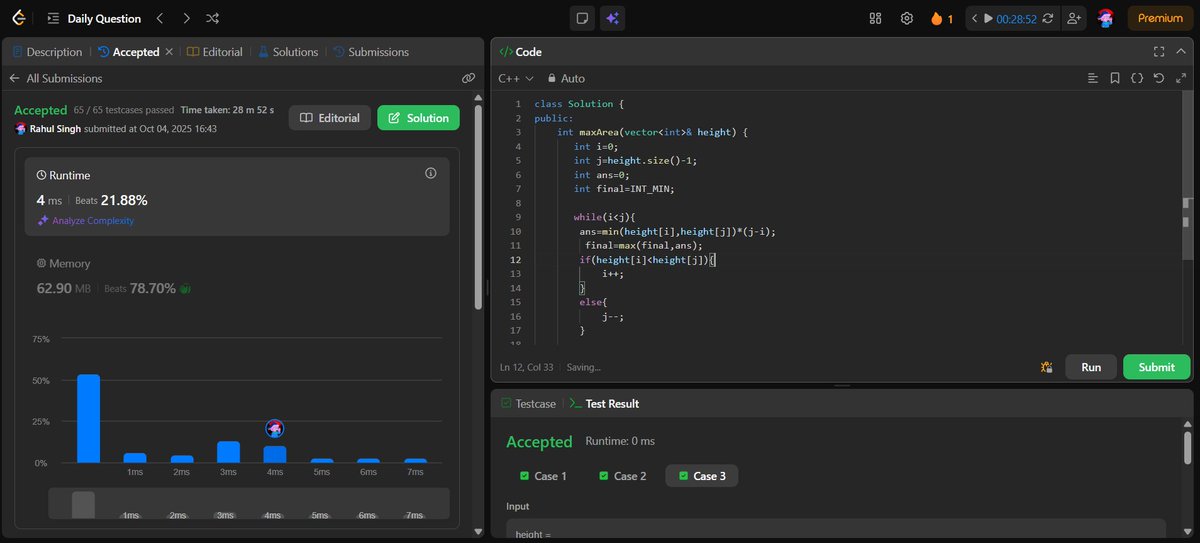Click the 3ms bar in runtime chart
Screen dimensions: 1200x543
[228, 452]
